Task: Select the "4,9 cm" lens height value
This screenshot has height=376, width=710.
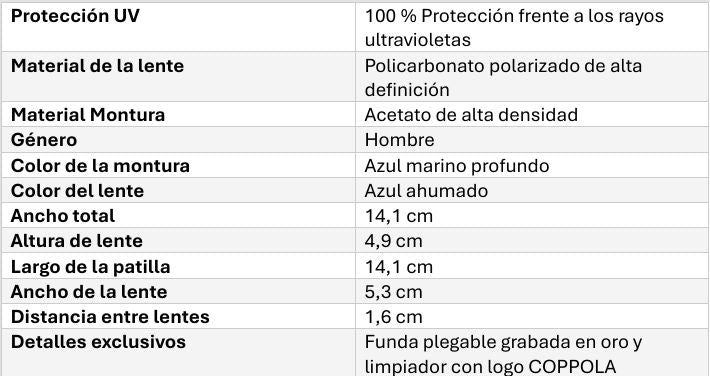Action: pyautogui.click(x=393, y=241)
